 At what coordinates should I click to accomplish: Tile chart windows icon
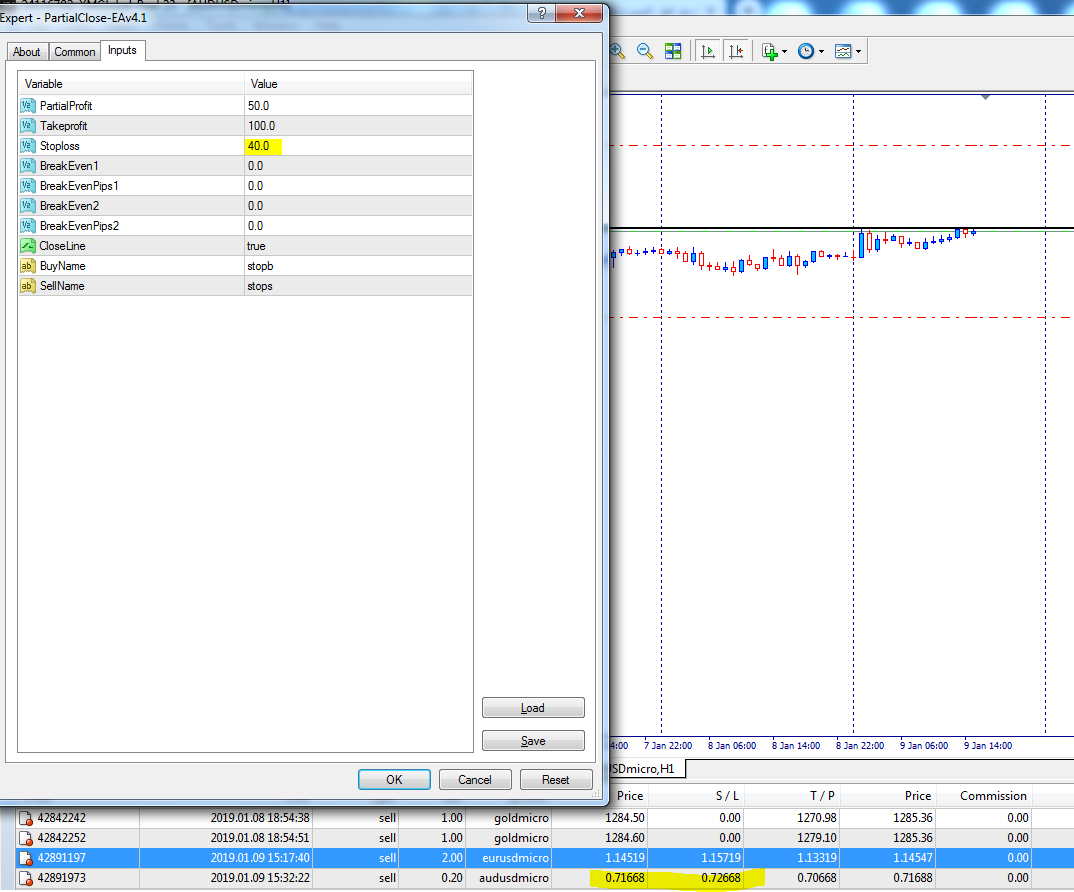pyautogui.click(x=673, y=51)
